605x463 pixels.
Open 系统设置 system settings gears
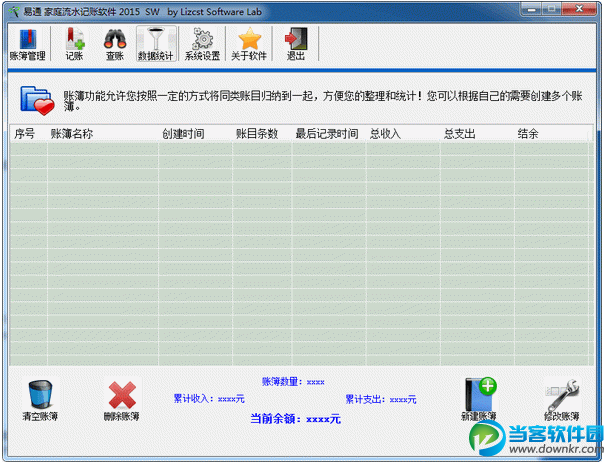point(202,44)
